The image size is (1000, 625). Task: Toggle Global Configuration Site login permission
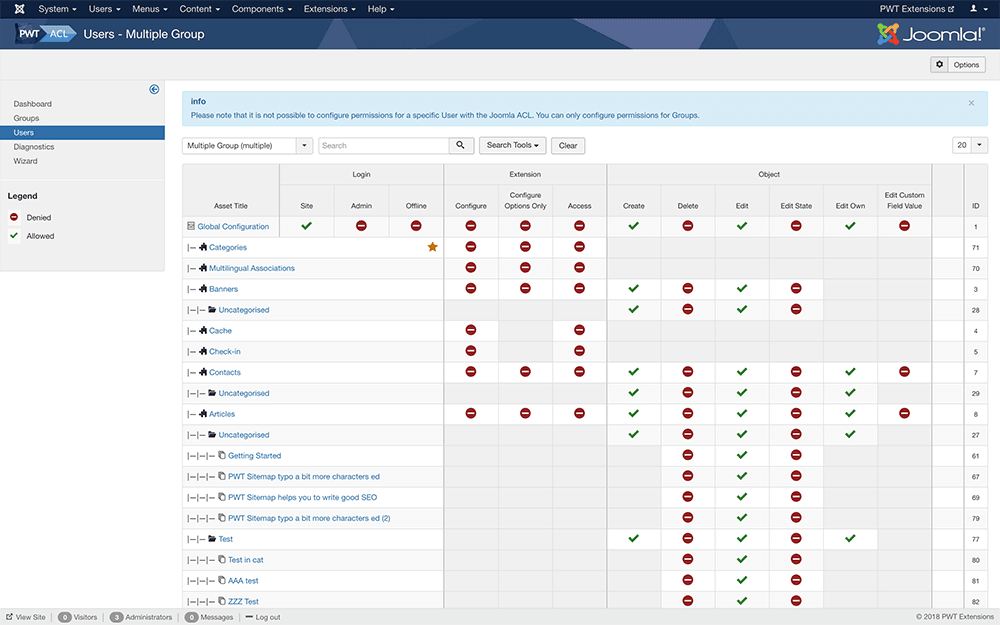pyautogui.click(x=307, y=226)
